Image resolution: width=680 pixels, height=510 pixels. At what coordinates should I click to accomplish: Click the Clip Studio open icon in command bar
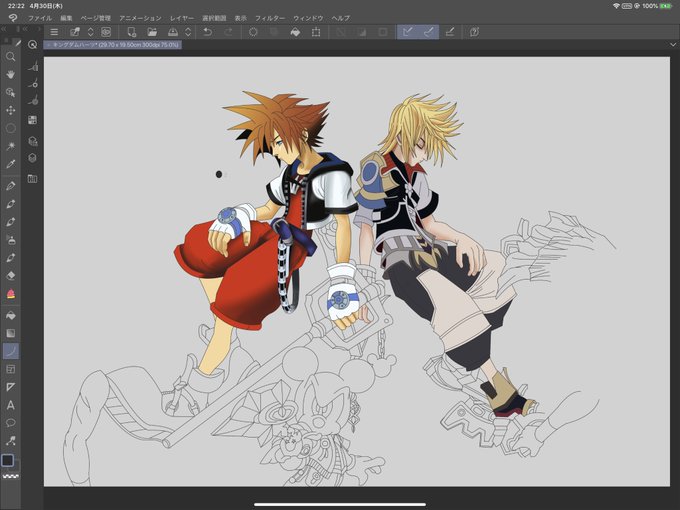75,32
